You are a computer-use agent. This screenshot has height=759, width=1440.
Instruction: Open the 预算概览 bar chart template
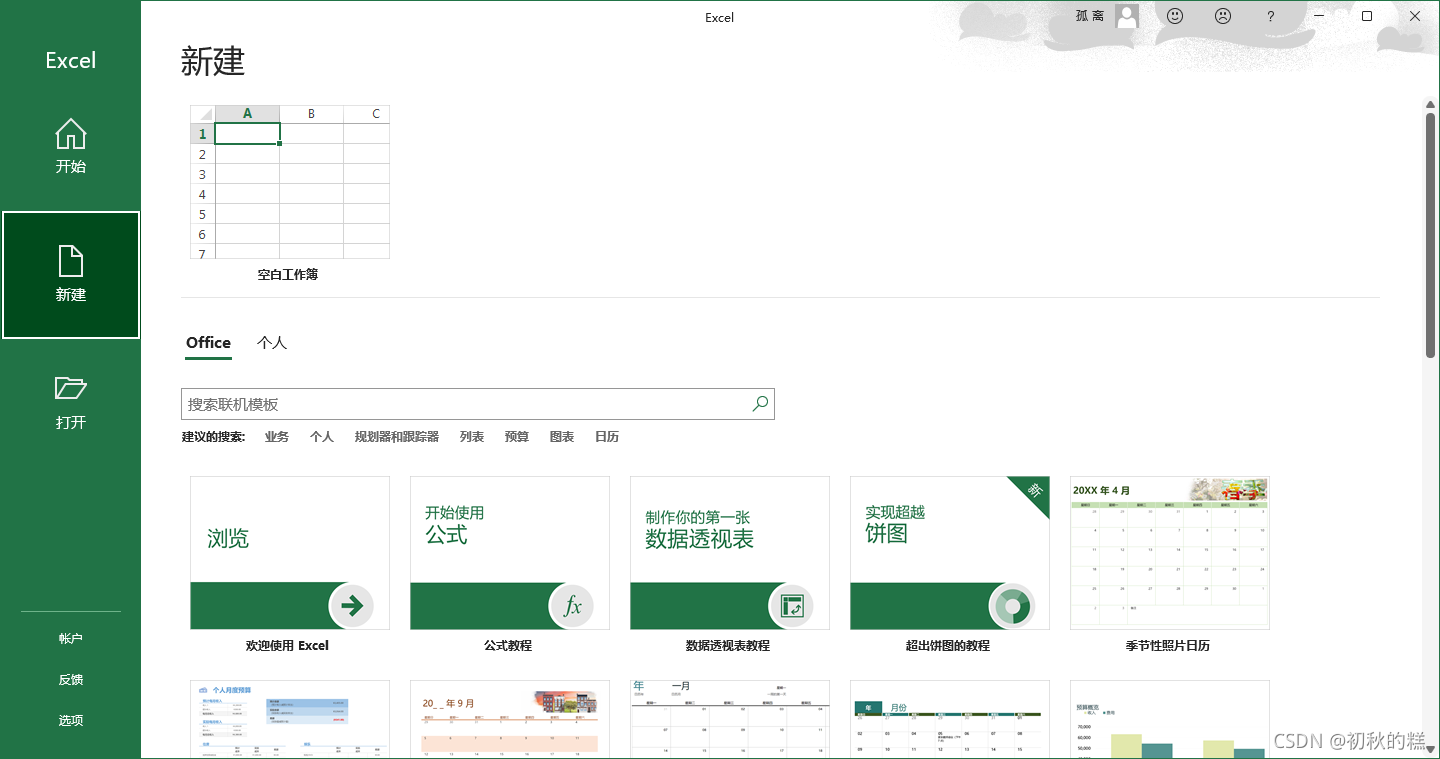(x=1170, y=719)
